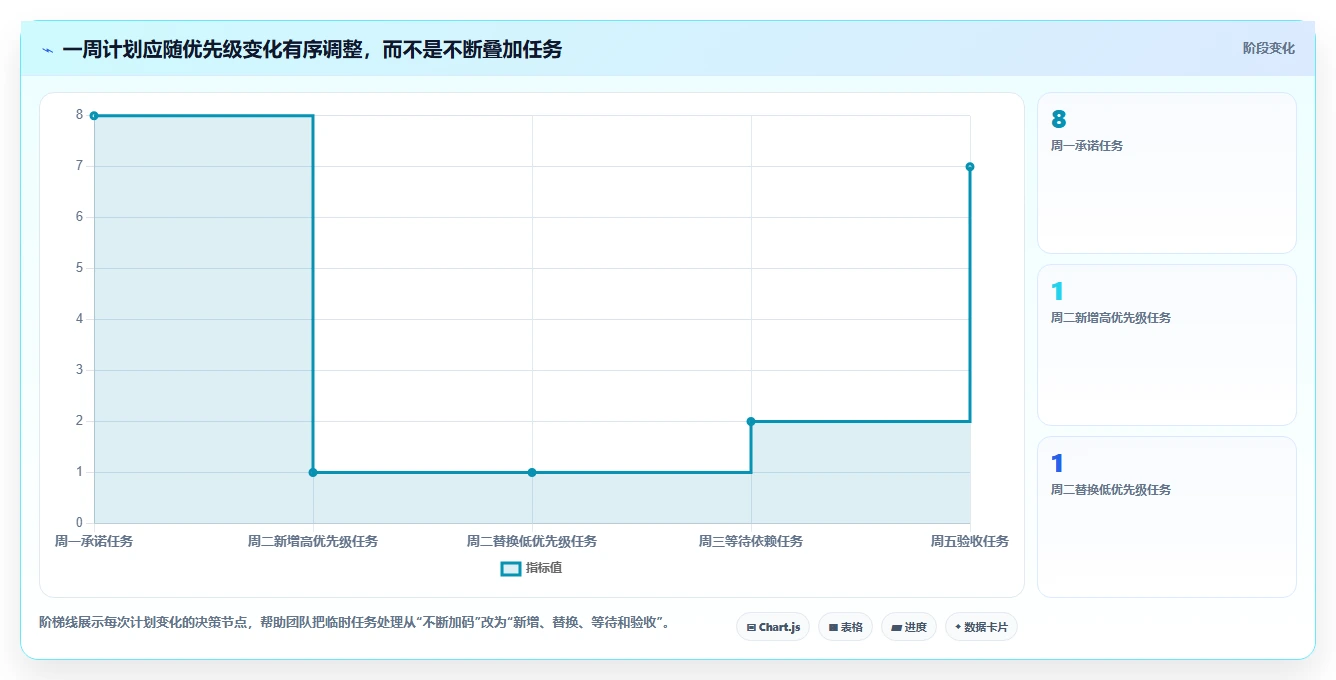Click the 指标值 legend text
Image resolution: width=1336 pixels, height=680 pixels.
544,568
